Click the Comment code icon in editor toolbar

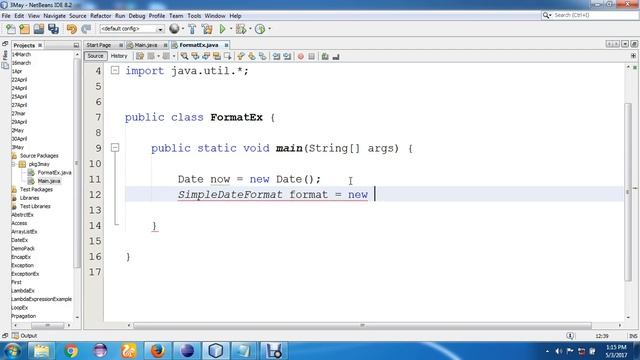pos(325,56)
